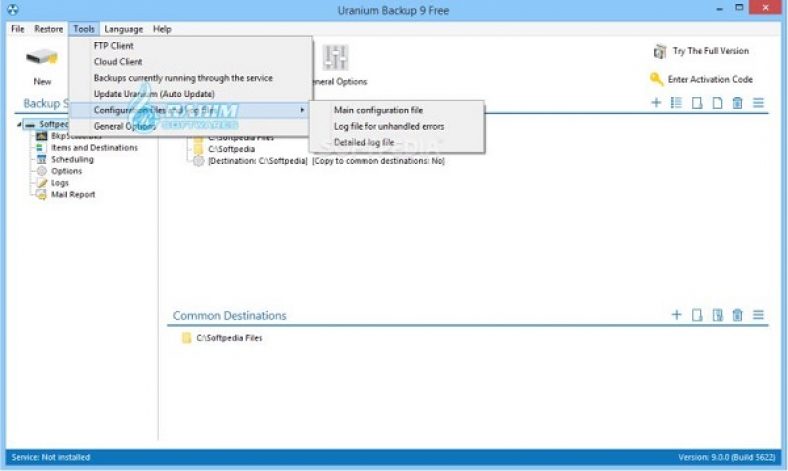Click the New button label
The image size is (788, 471).
(42, 81)
